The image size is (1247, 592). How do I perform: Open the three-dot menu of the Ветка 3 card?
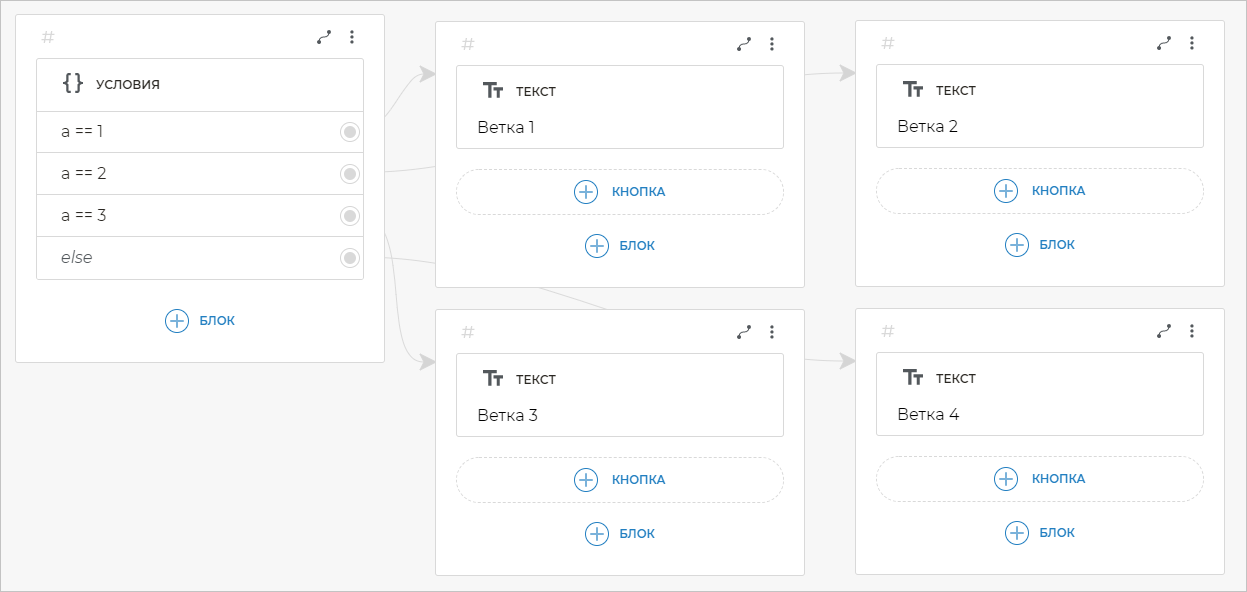point(772,332)
